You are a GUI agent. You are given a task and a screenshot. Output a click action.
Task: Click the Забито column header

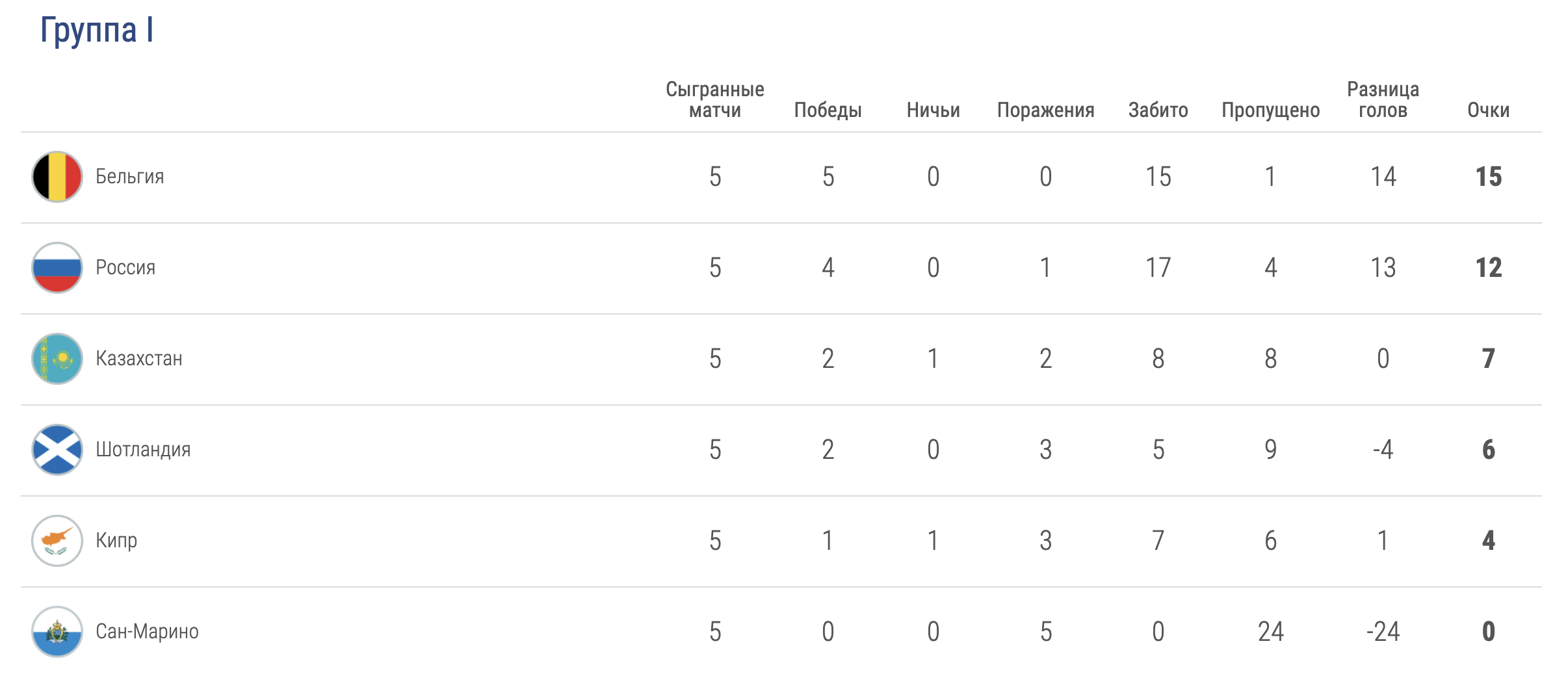coord(1158,110)
